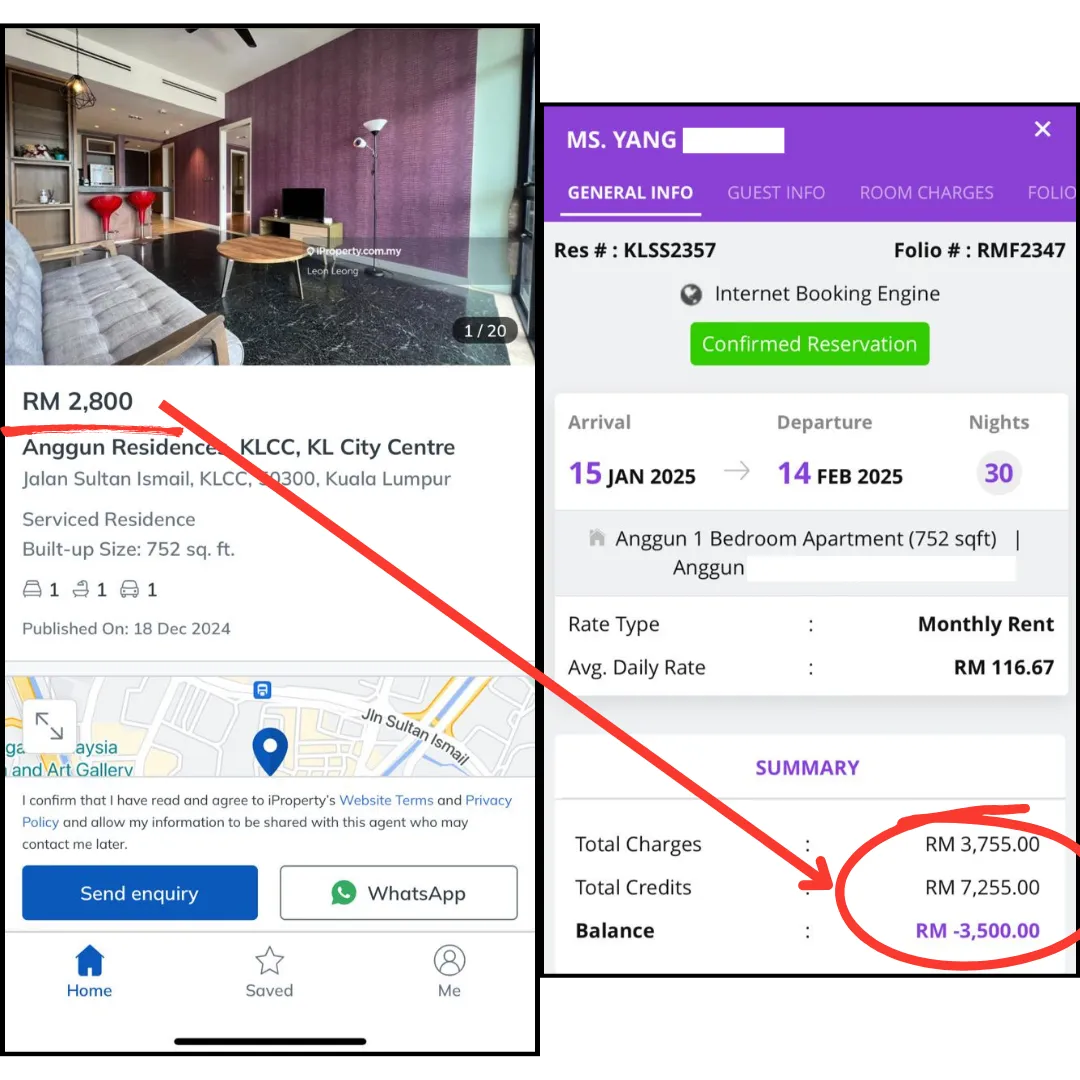The height and width of the screenshot is (1080, 1080).
Task: Click the 30 nights count badge
Action: (998, 473)
